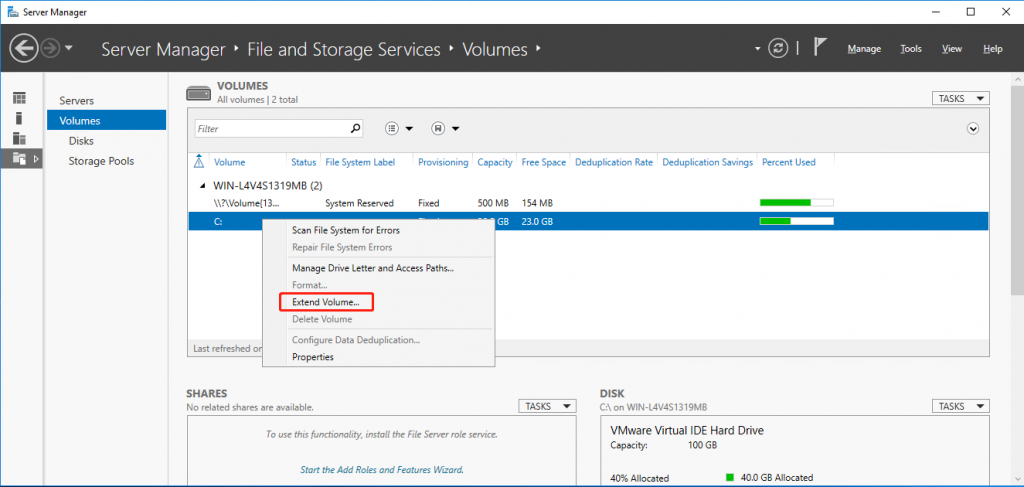This screenshot has height=487, width=1024.
Task: Expand the breadcrumb arrow after Volumes
Action: [x=538, y=48]
